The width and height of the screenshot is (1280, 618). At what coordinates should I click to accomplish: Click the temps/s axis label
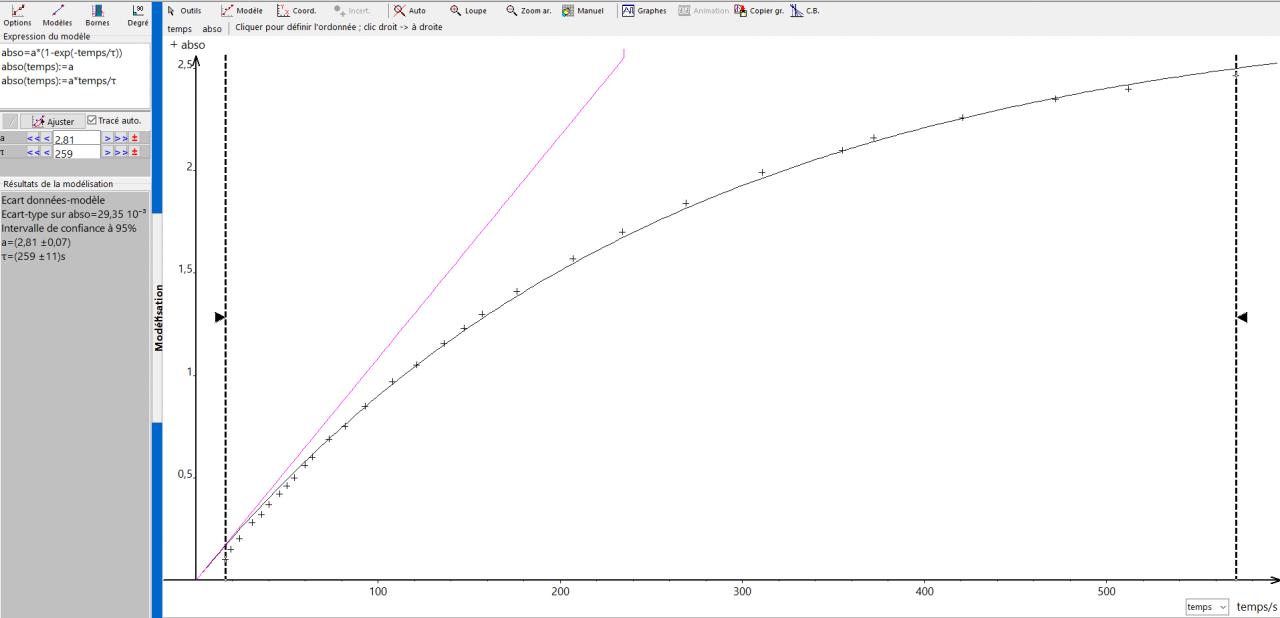[x=1257, y=607]
